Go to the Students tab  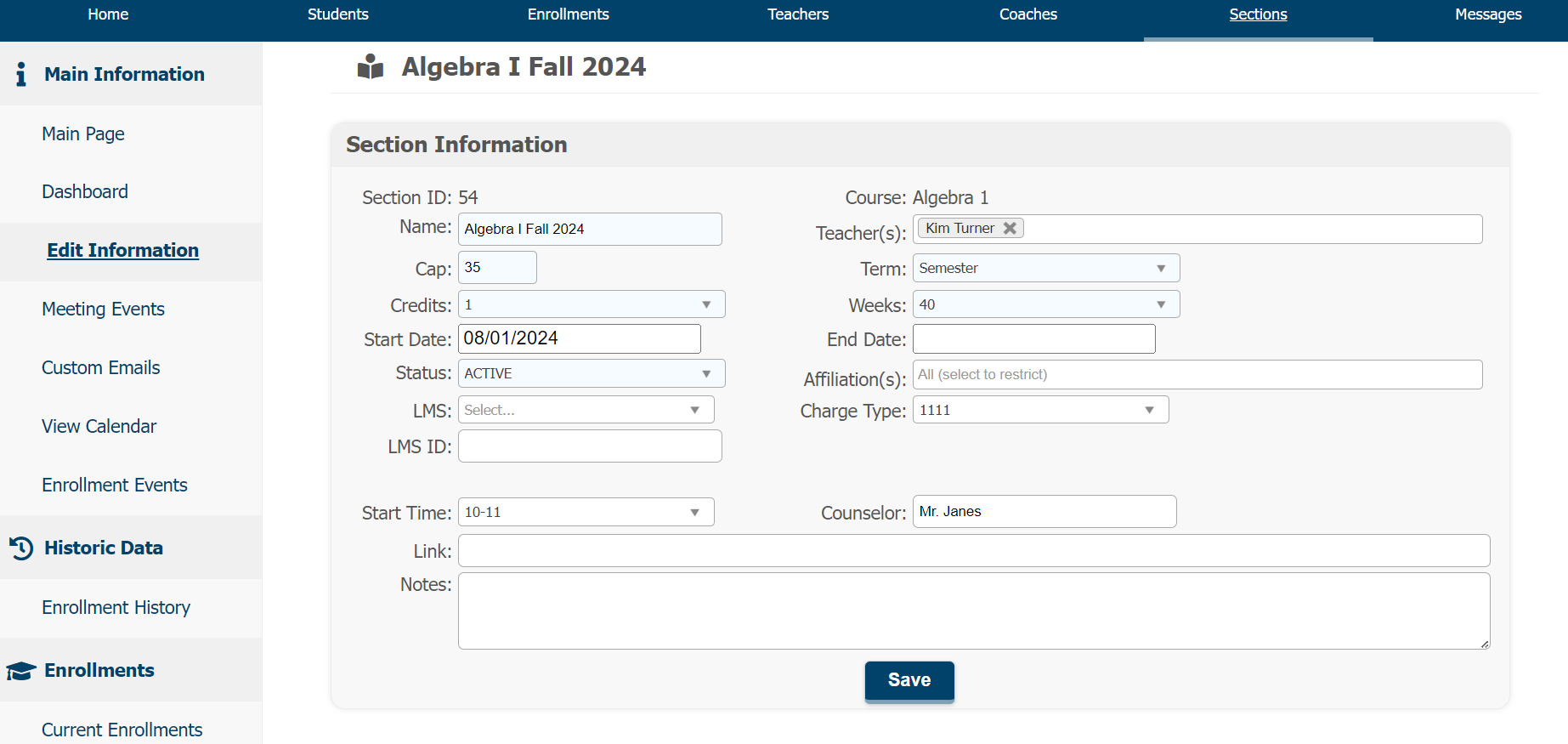pos(337,14)
